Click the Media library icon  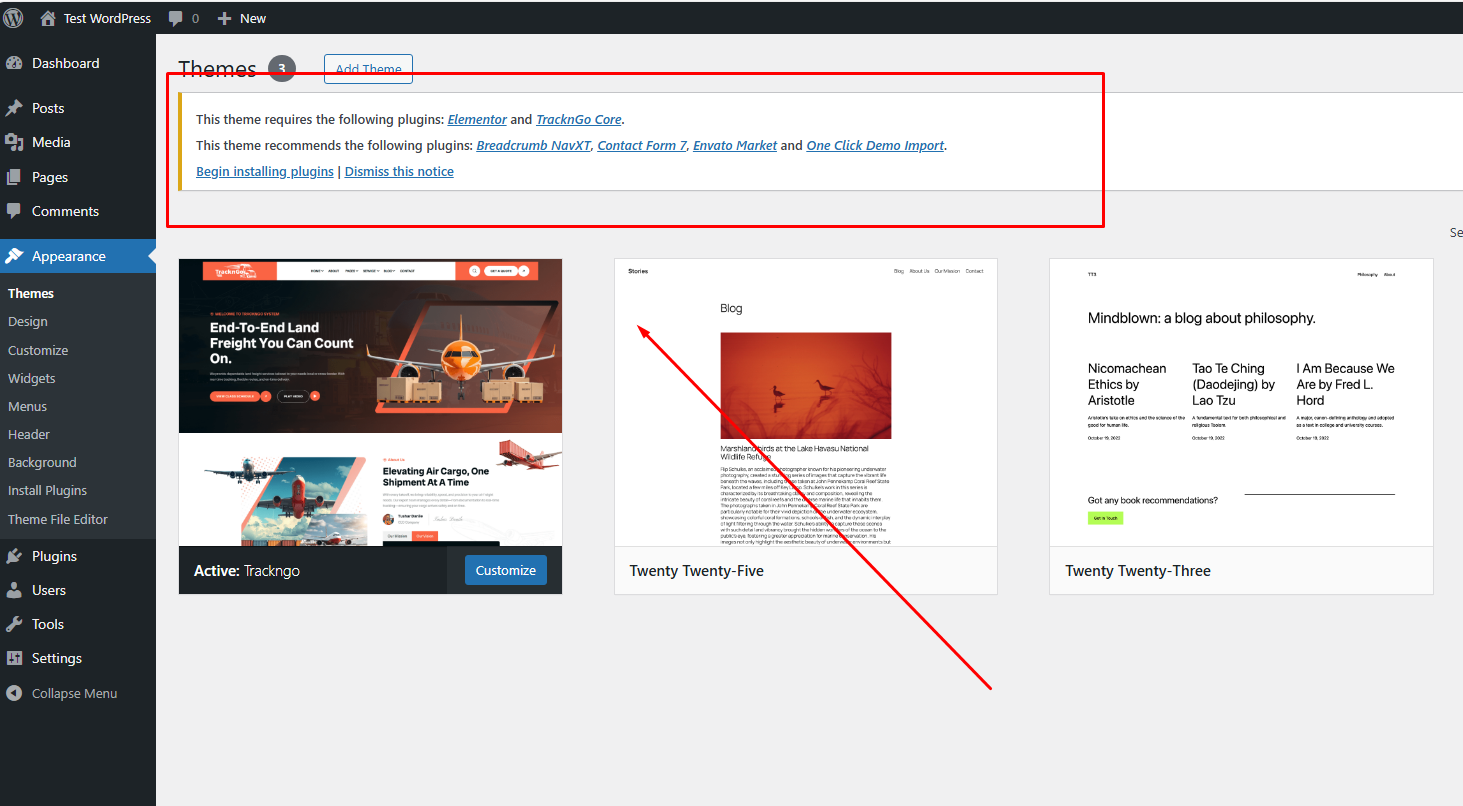14,142
